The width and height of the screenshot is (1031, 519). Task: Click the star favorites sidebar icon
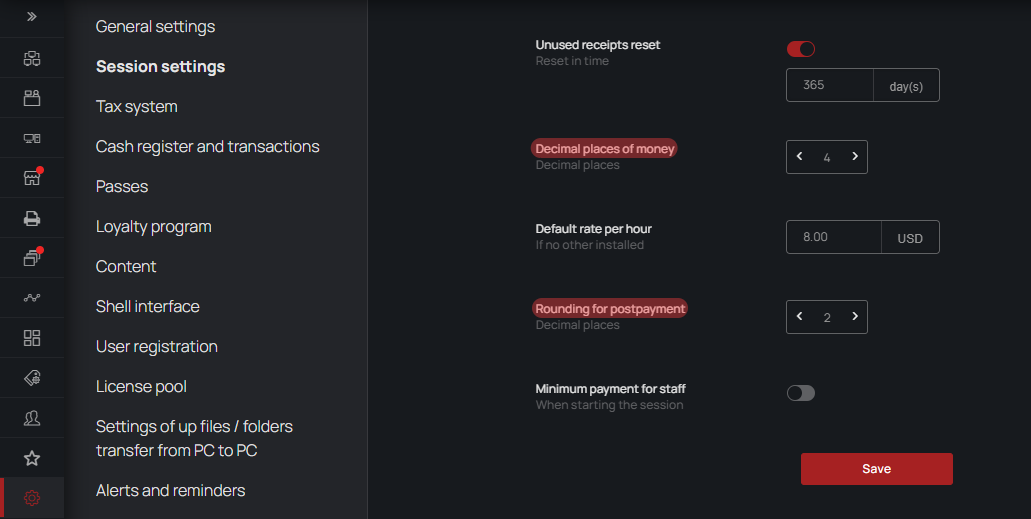pyautogui.click(x=32, y=458)
